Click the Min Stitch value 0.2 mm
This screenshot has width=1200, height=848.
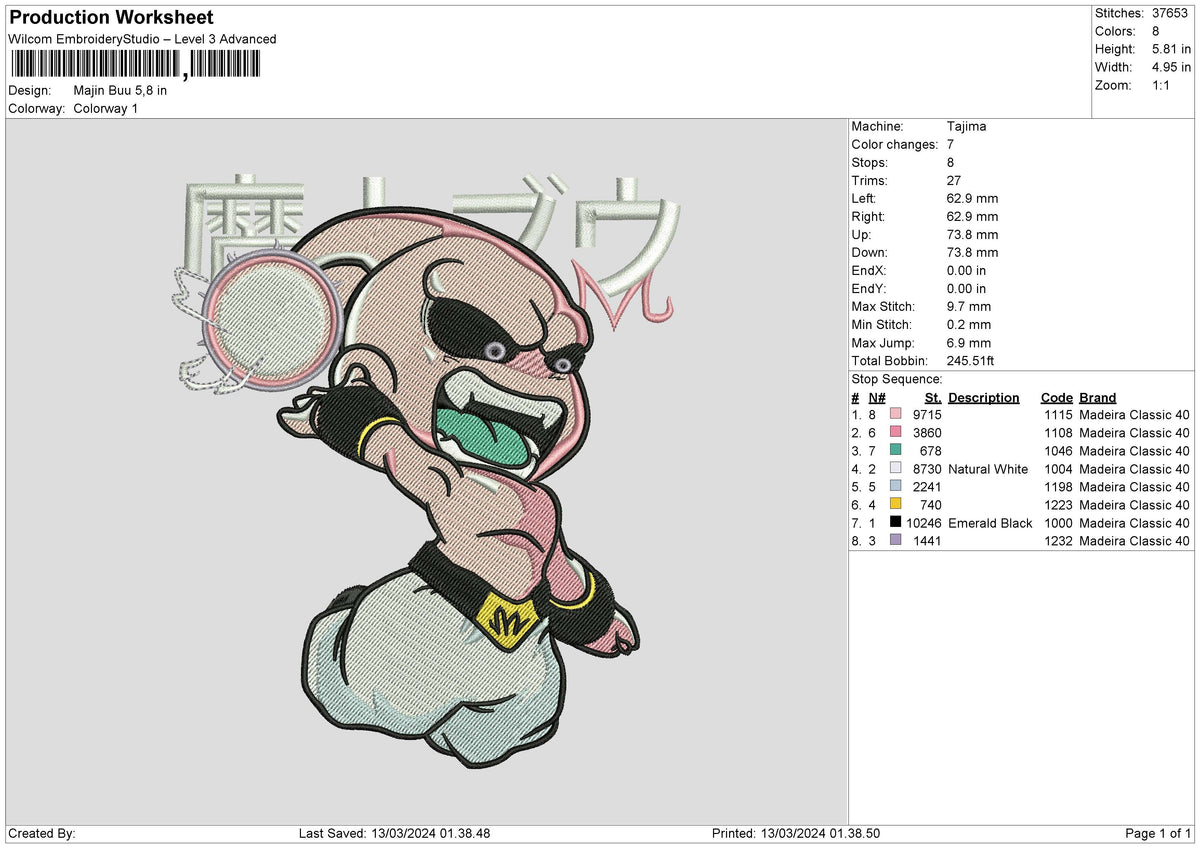(x=969, y=325)
